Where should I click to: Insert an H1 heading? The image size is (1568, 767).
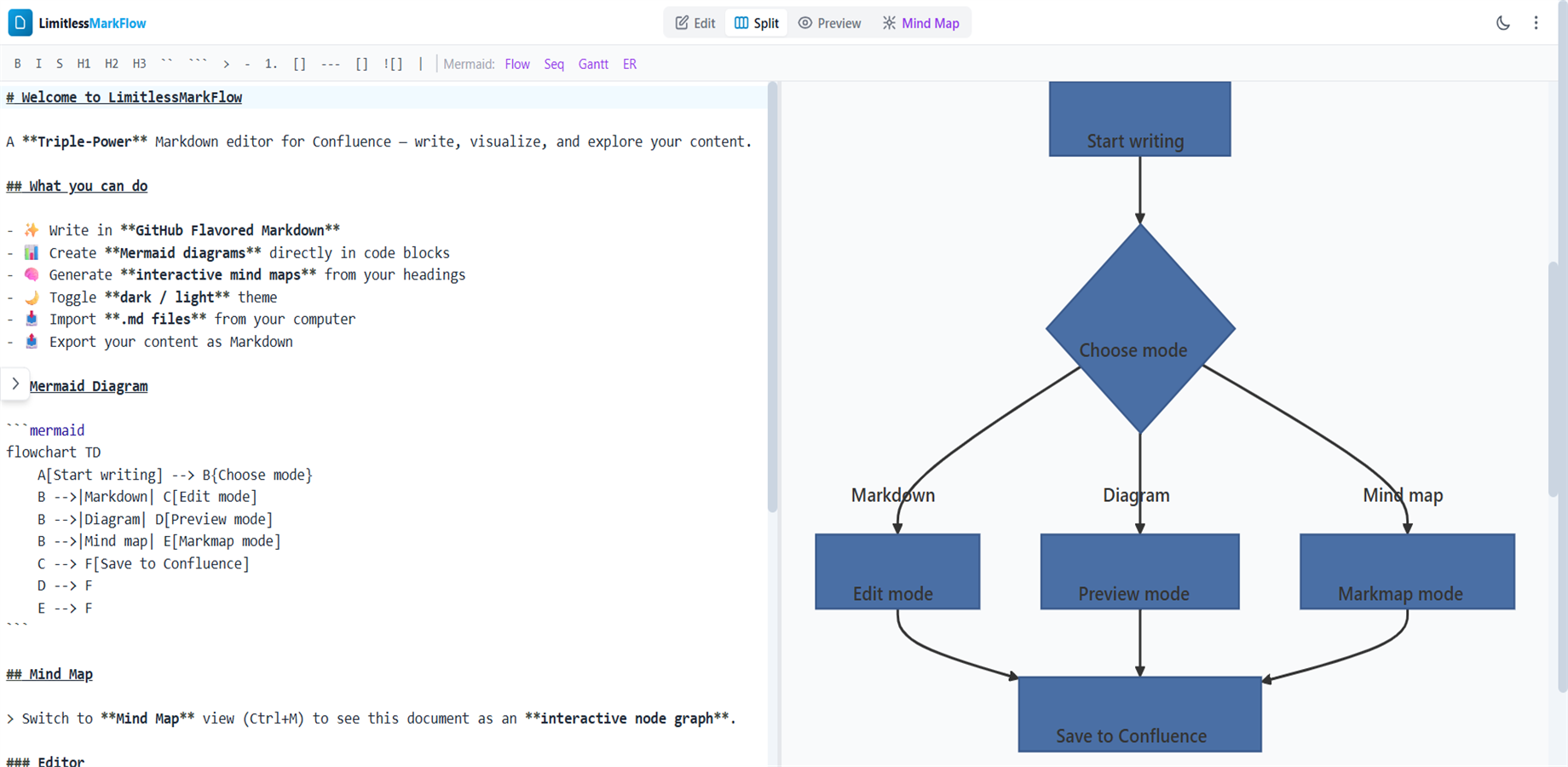(84, 63)
